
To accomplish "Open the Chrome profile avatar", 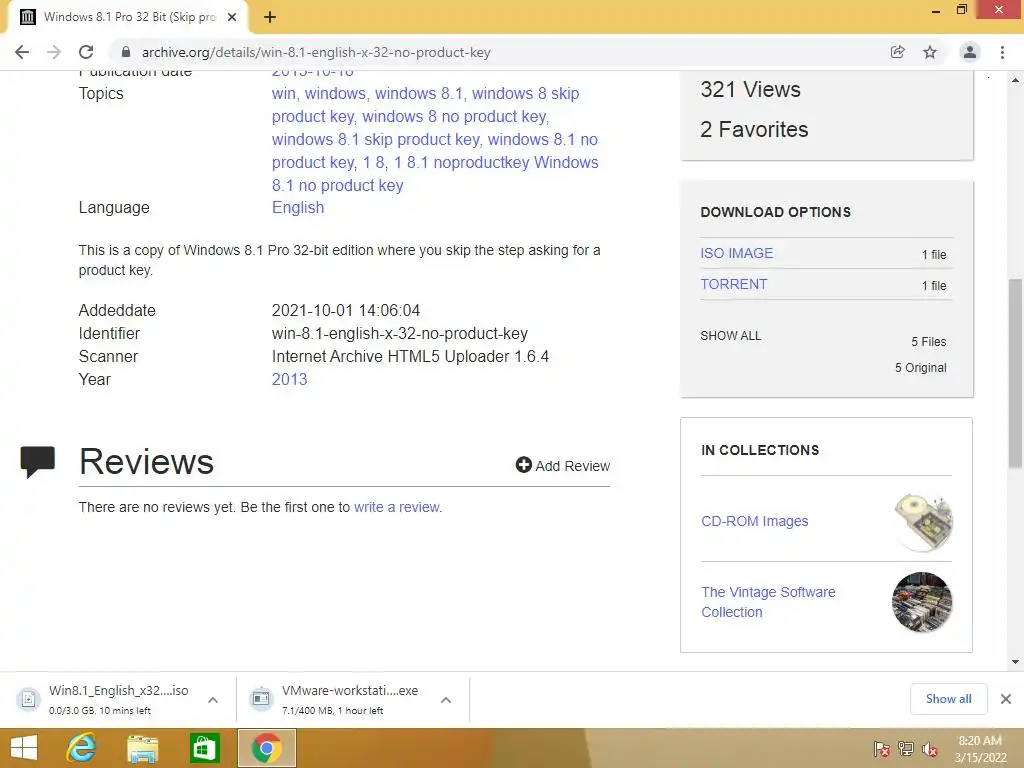I will 970,52.
